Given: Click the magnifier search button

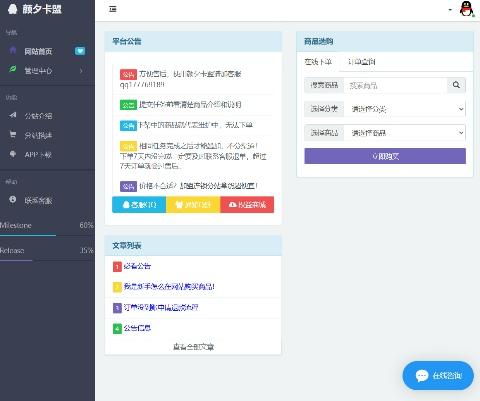Looking at the screenshot, I should click(x=456, y=85).
